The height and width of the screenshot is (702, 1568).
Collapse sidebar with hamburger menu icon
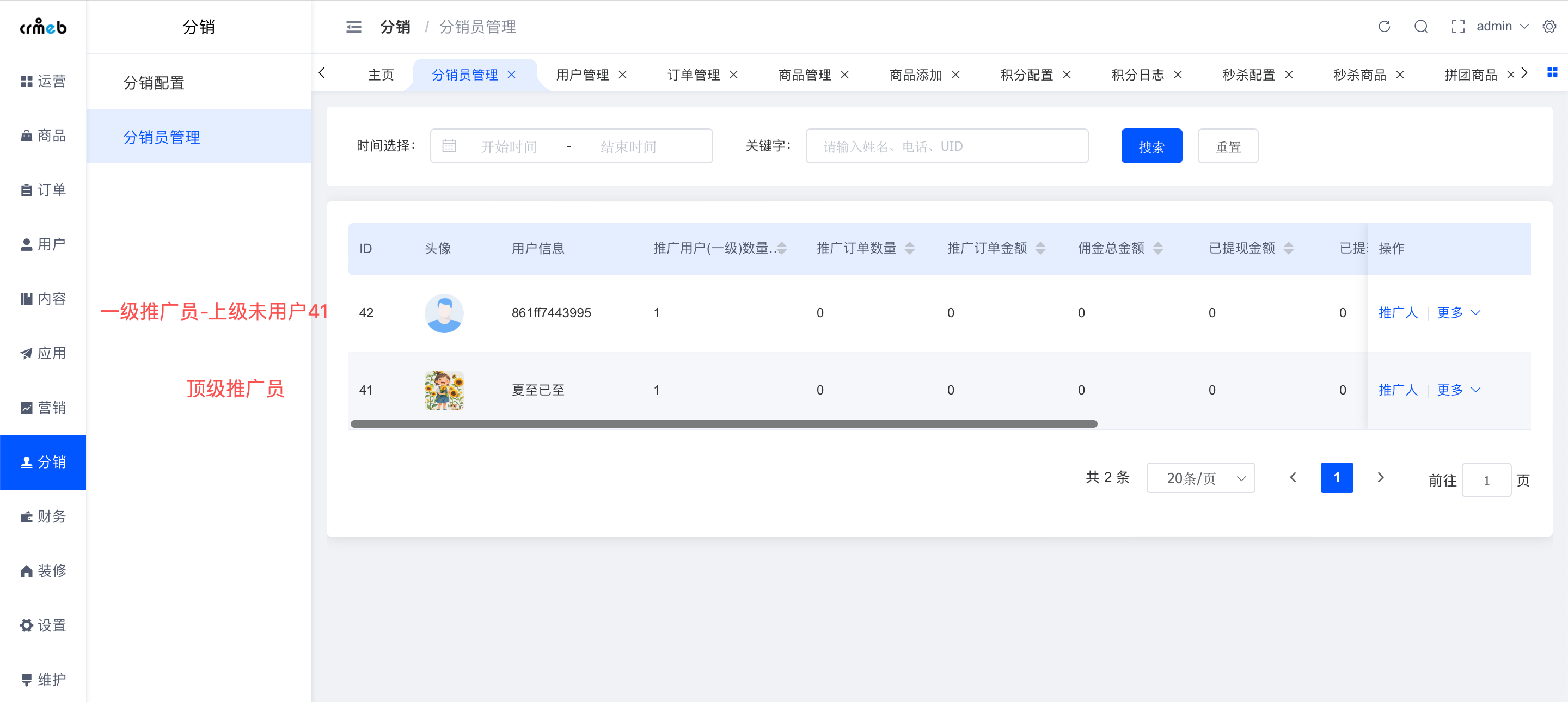point(354,27)
